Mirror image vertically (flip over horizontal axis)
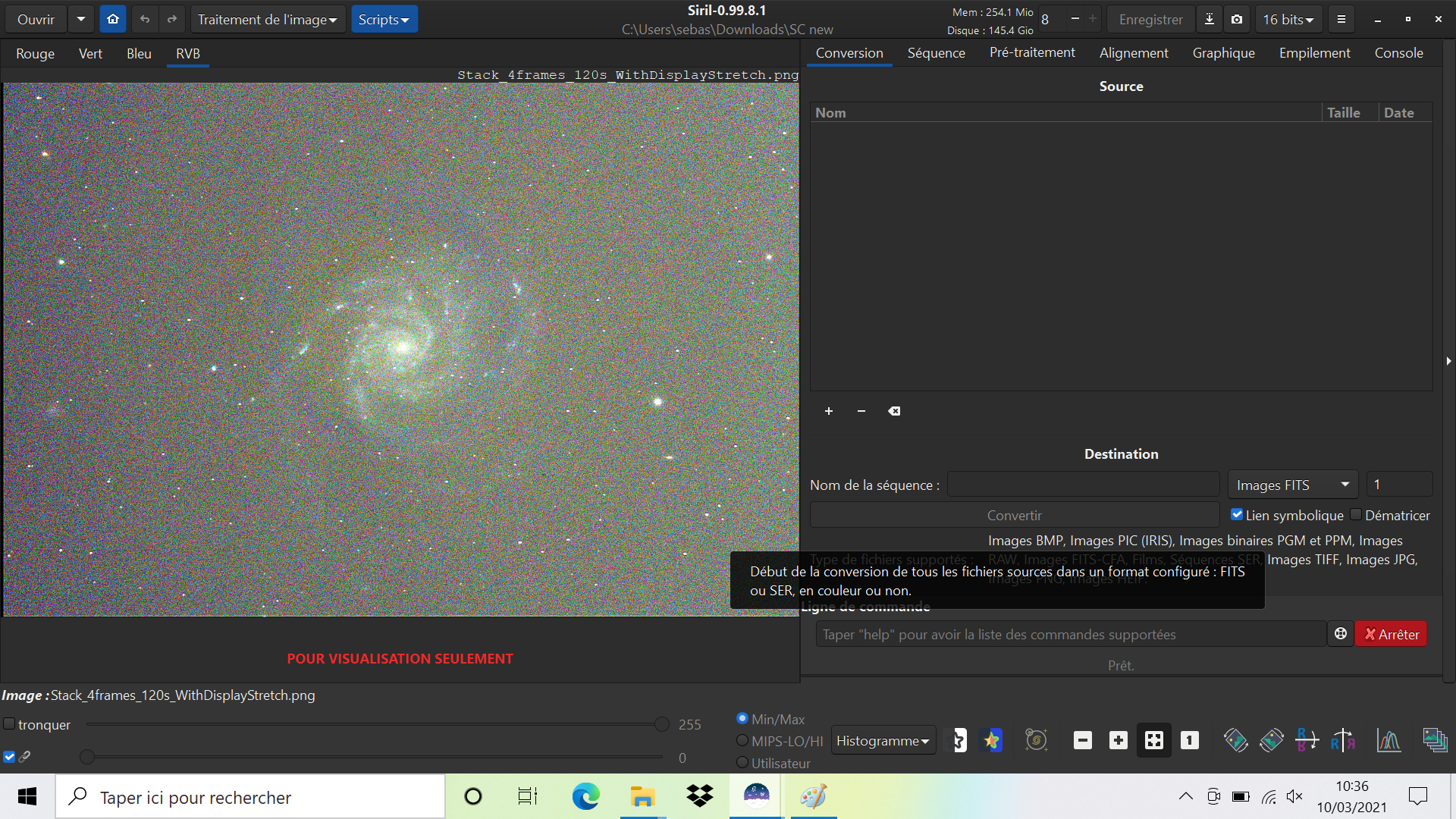The height and width of the screenshot is (819, 1456). (x=1307, y=740)
